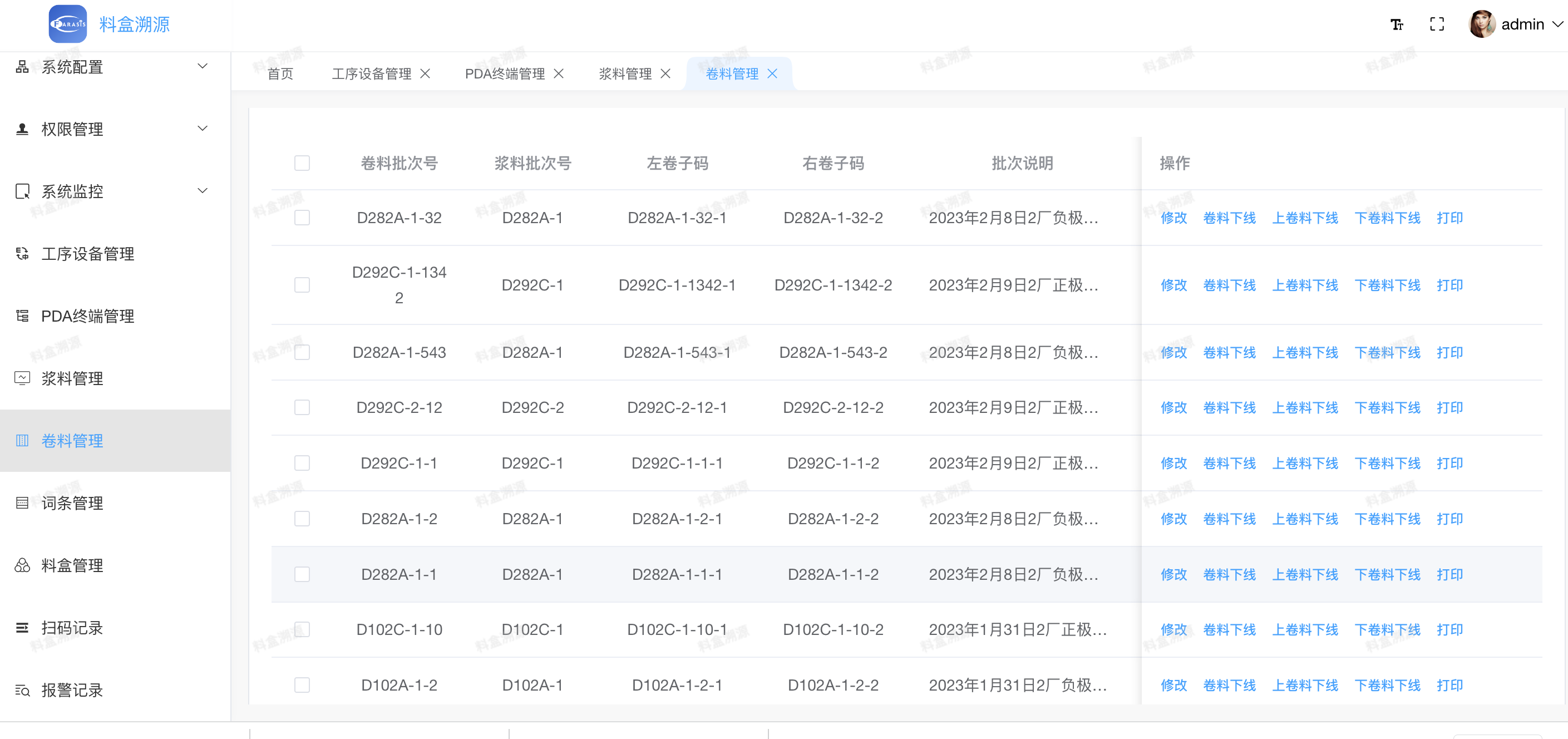Click the 料盒溯源 app title
The image size is (1568, 739).
click(x=135, y=24)
